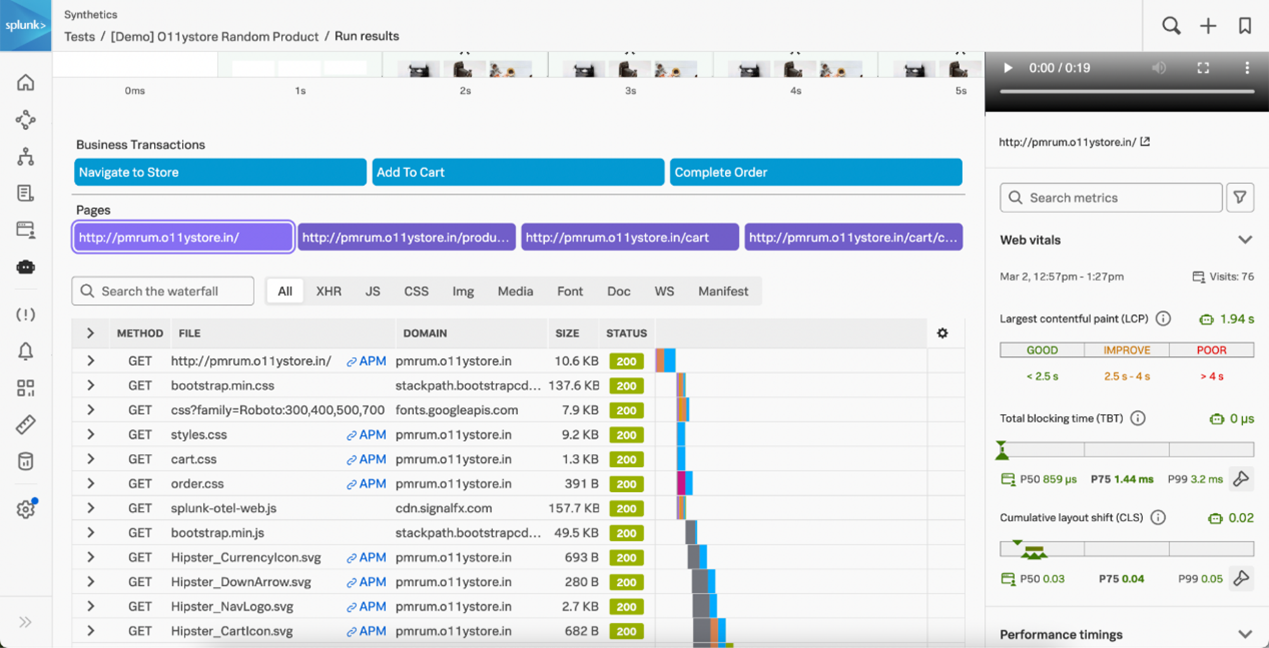Open APM link for styles.css
This screenshot has height=648, width=1269.
click(366, 434)
